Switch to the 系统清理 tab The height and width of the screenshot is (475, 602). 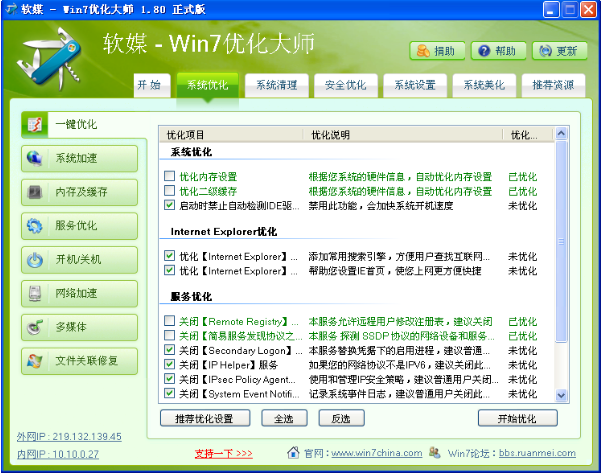(276, 85)
